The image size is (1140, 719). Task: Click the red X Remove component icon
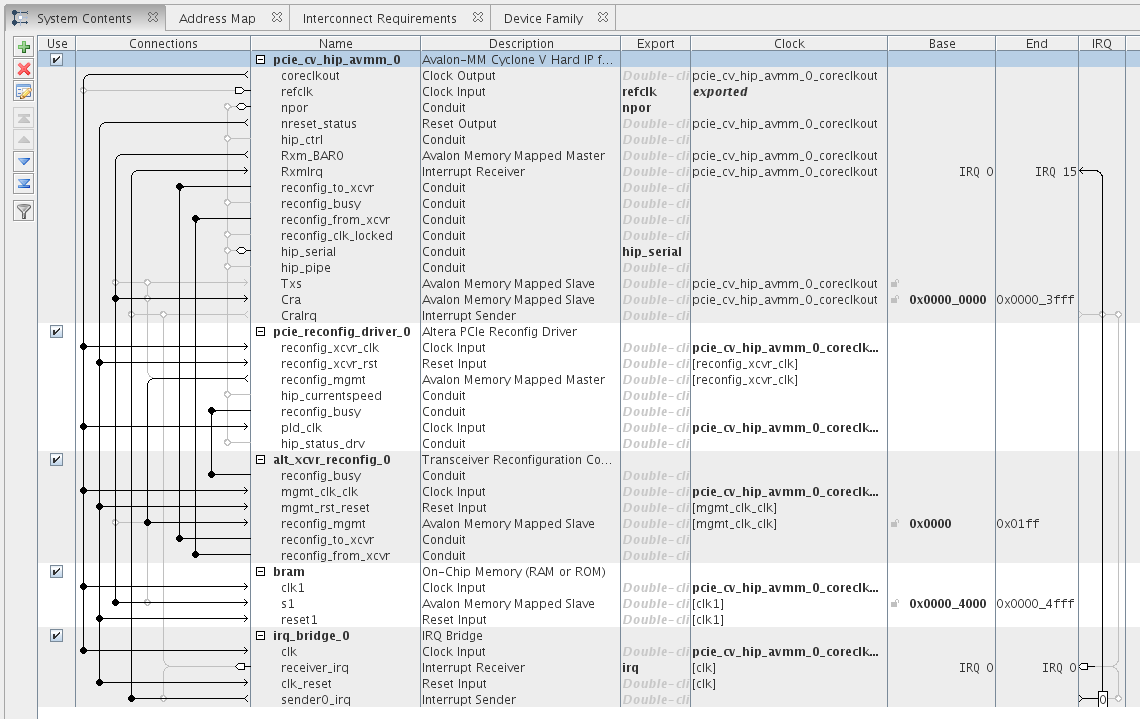point(24,69)
